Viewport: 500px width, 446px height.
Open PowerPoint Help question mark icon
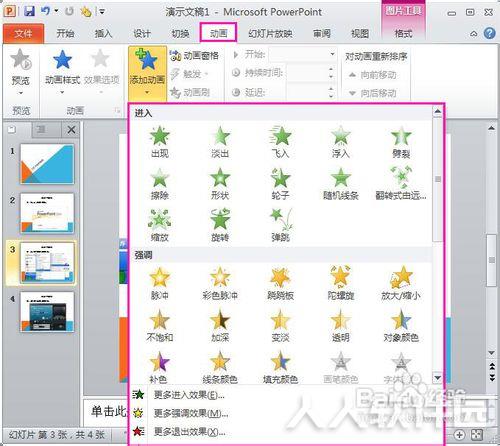point(489,33)
